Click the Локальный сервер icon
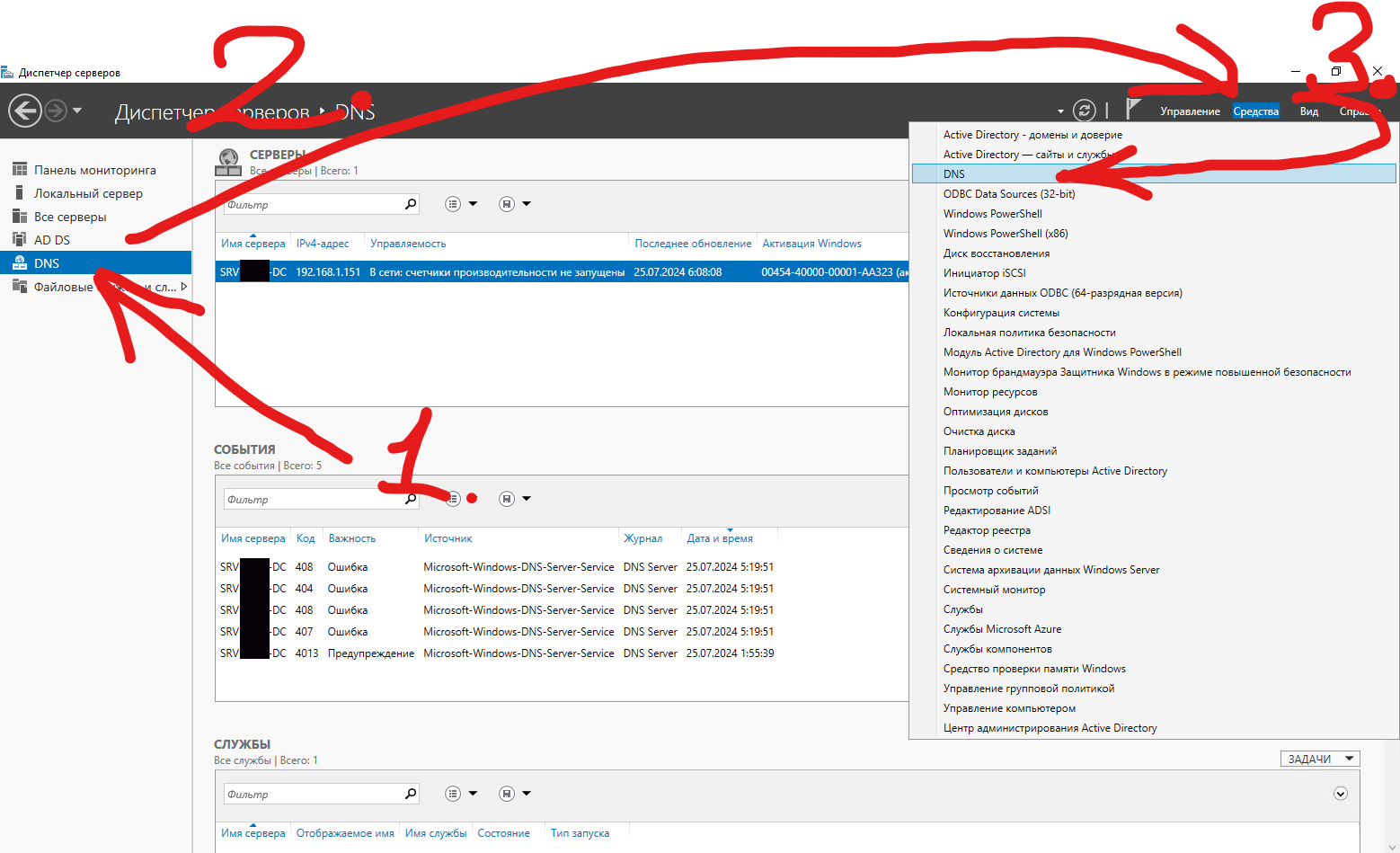1400x853 pixels. (x=20, y=192)
